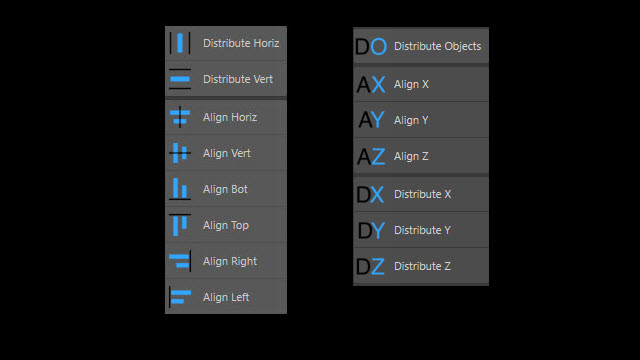Pick the Align Y text entry

click(411, 120)
